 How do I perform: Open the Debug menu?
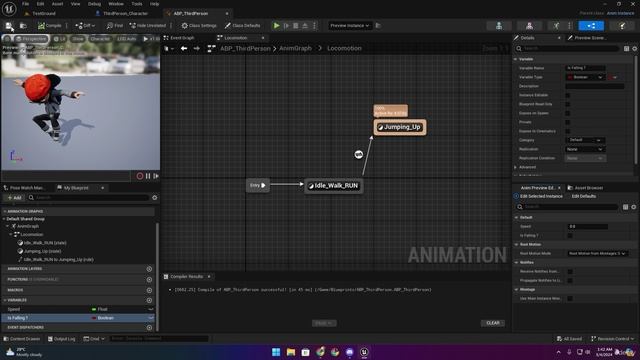tap(94, 4)
